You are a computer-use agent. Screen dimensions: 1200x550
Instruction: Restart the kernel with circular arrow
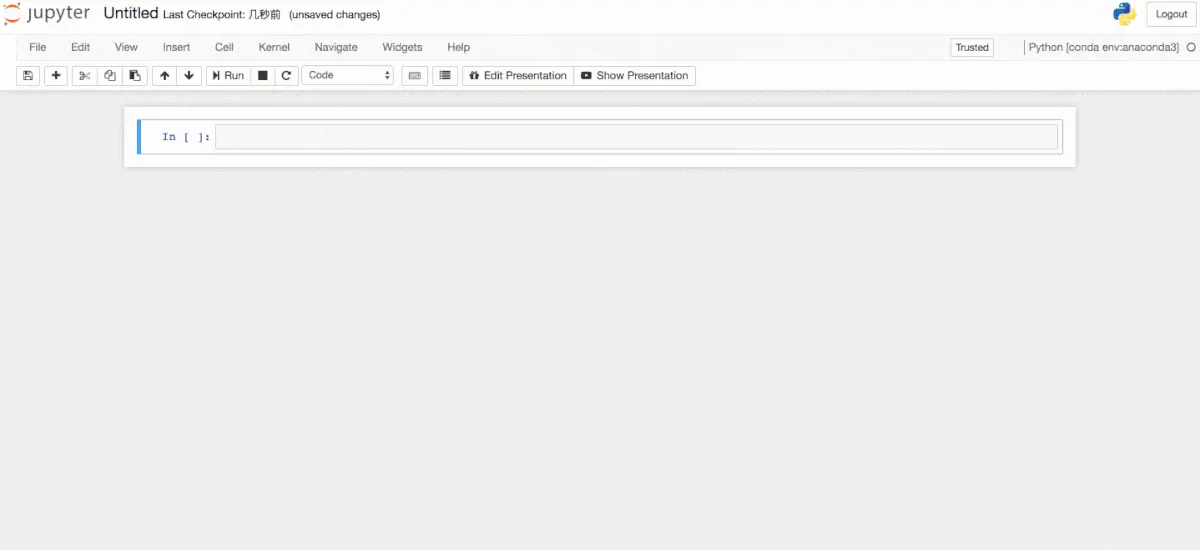[287, 75]
